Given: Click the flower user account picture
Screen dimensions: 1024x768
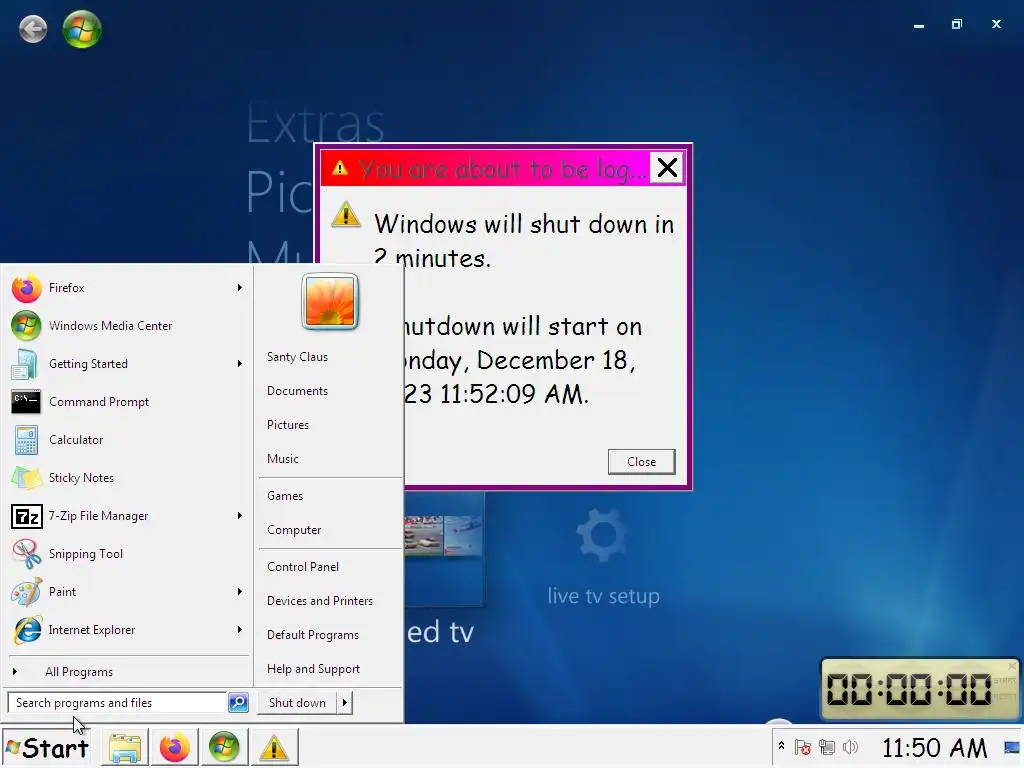Looking at the screenshot, I should (330, 301).
